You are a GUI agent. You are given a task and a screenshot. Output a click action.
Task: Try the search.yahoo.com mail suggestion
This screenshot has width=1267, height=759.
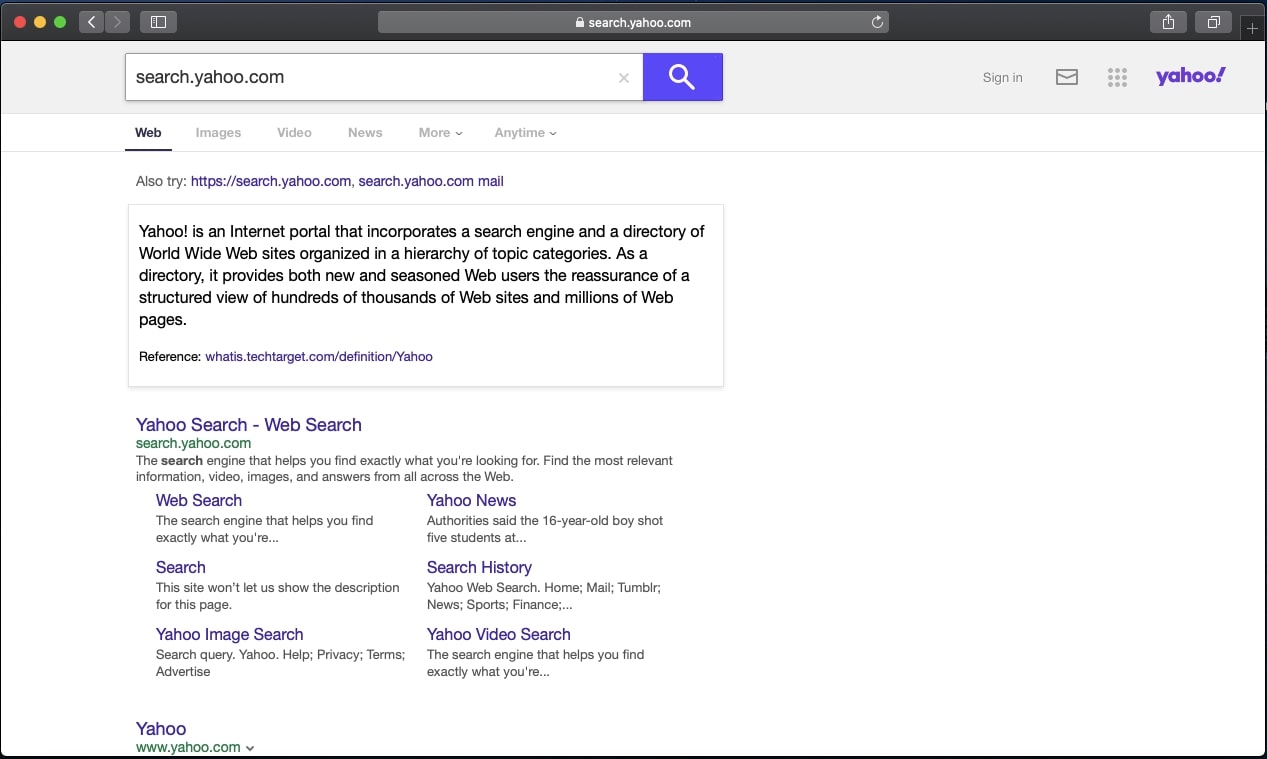pos(431,181)
